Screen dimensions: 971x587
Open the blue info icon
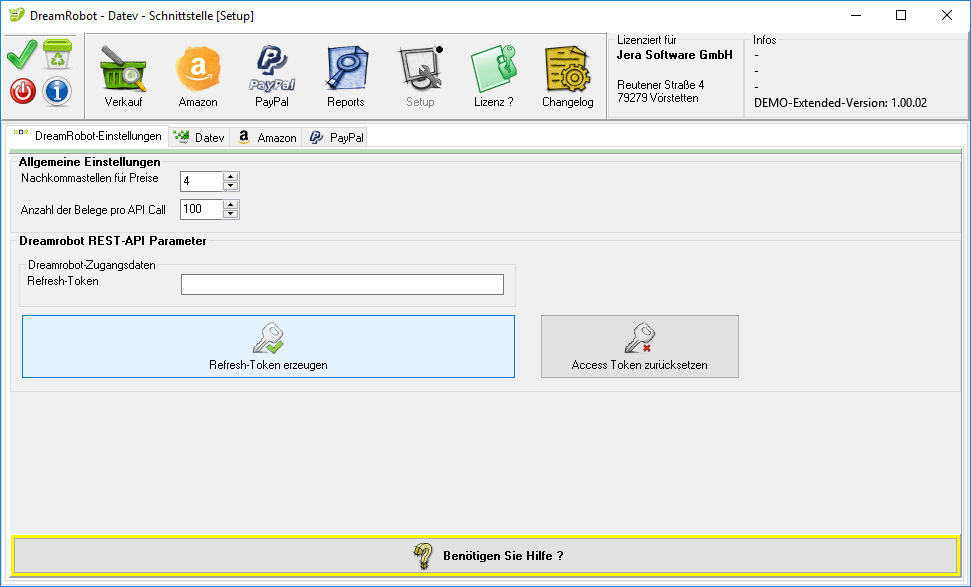click(x=57, y=91)
